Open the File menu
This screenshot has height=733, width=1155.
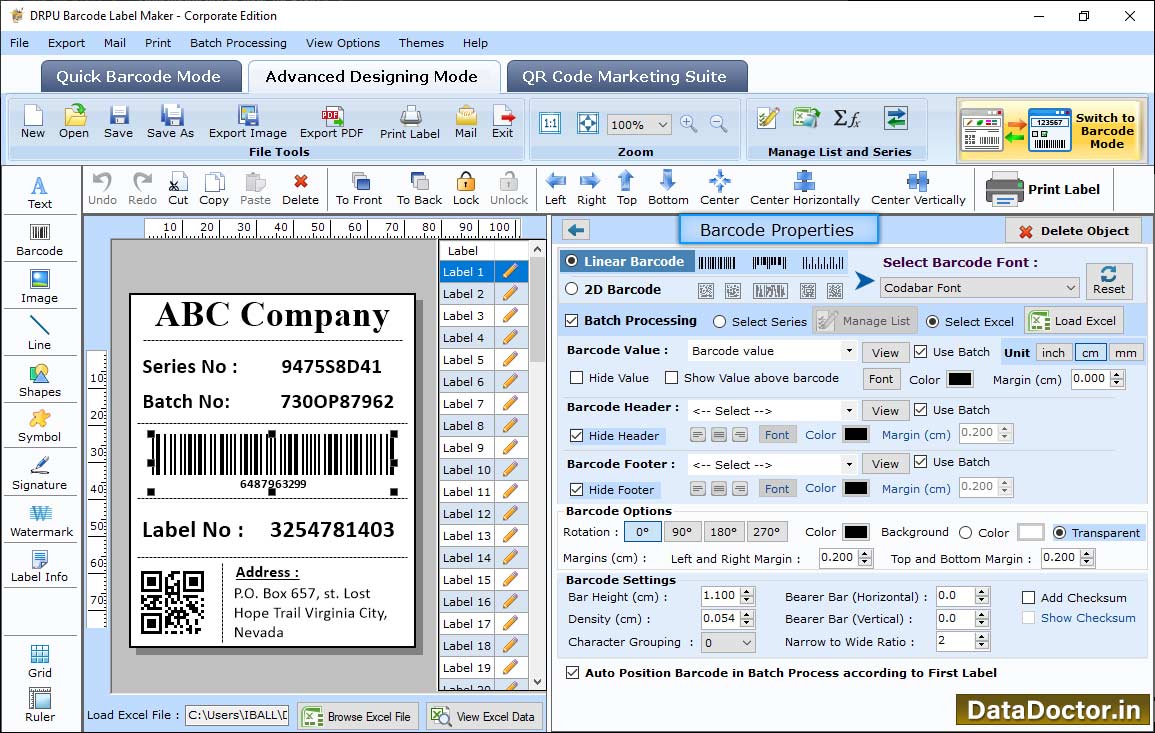20,43
